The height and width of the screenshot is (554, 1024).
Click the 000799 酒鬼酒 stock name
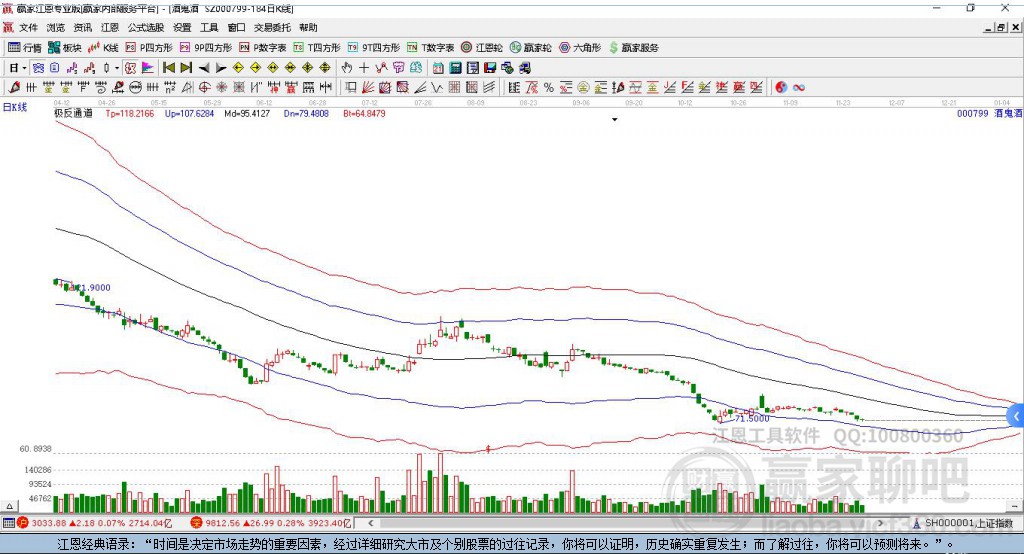coord(989,114)
